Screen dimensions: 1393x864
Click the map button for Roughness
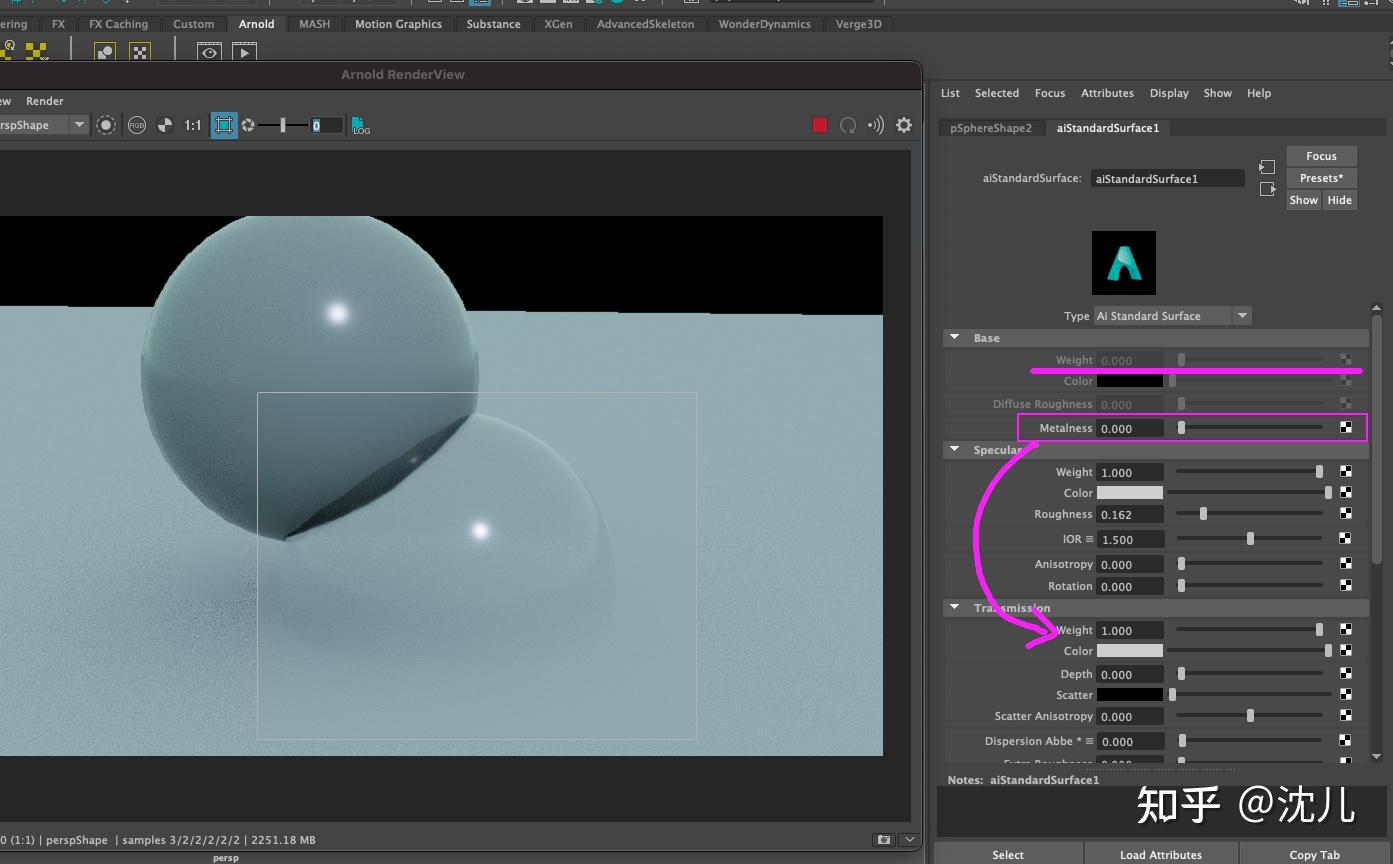[x=1346, y=514]
